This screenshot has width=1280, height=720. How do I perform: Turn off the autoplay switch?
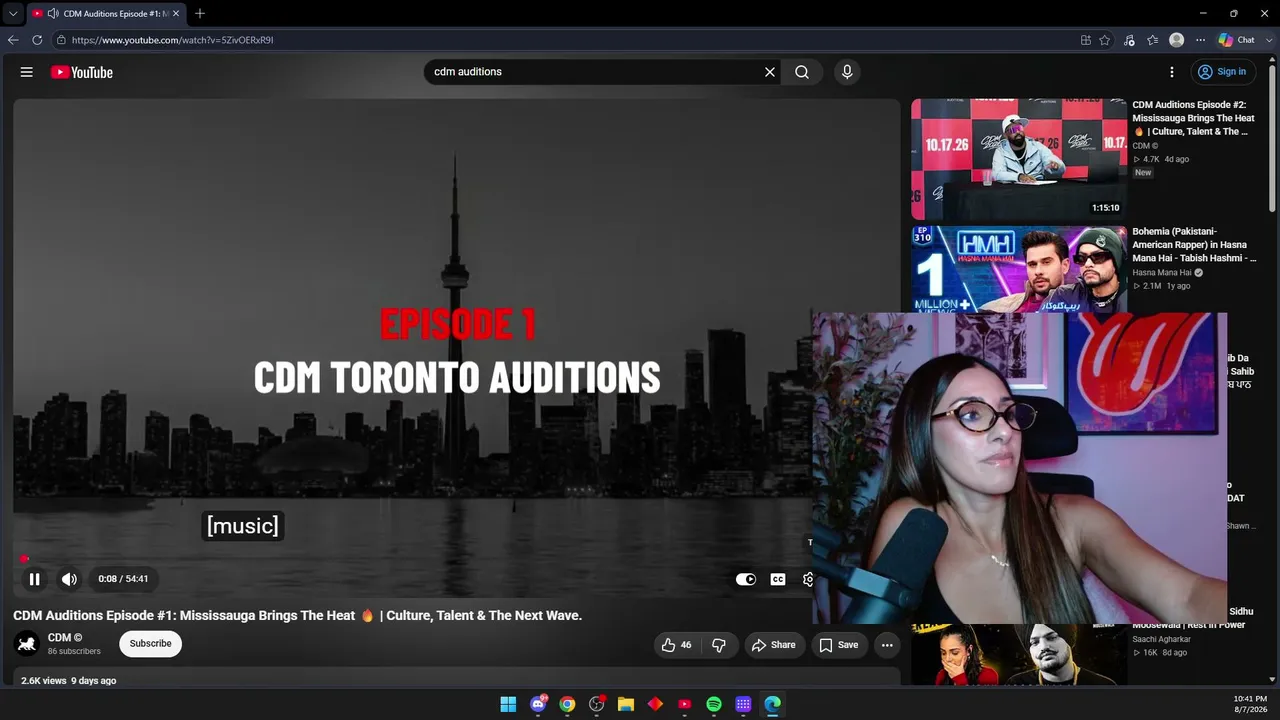point(746,579)
